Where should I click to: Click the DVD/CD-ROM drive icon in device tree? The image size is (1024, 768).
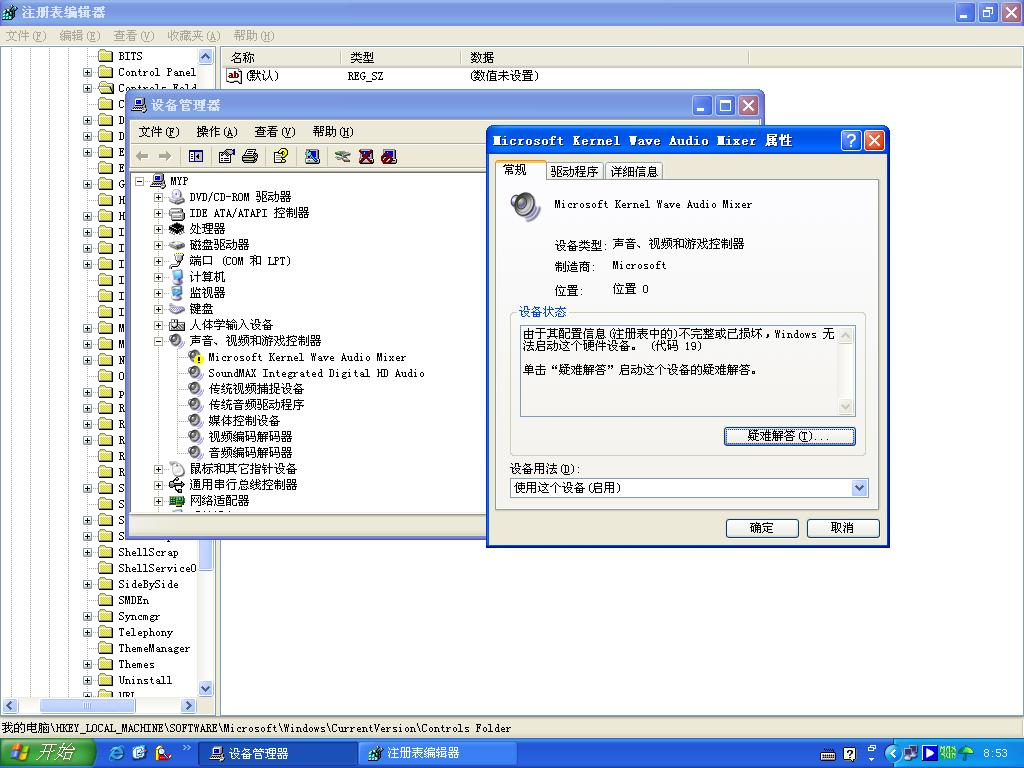click(x=176, y=197)
